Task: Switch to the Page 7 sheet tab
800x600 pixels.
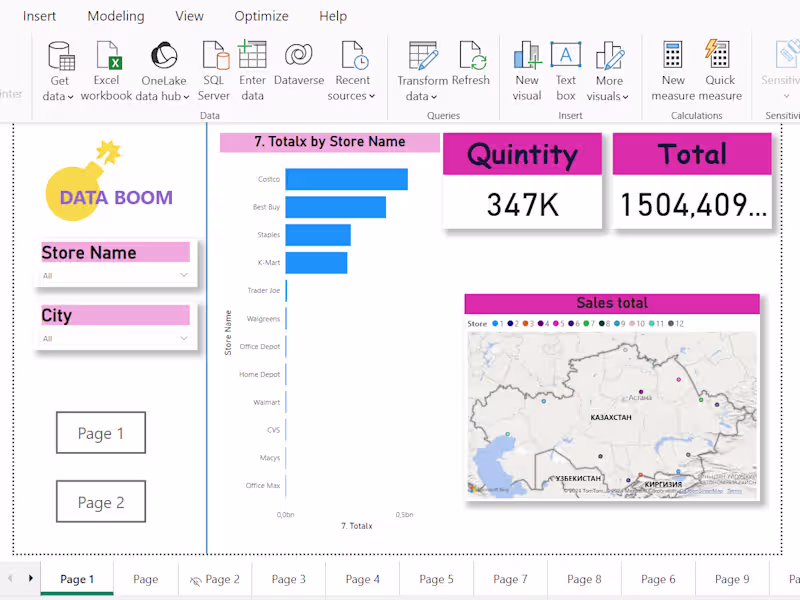Action: tap(510, 579)
